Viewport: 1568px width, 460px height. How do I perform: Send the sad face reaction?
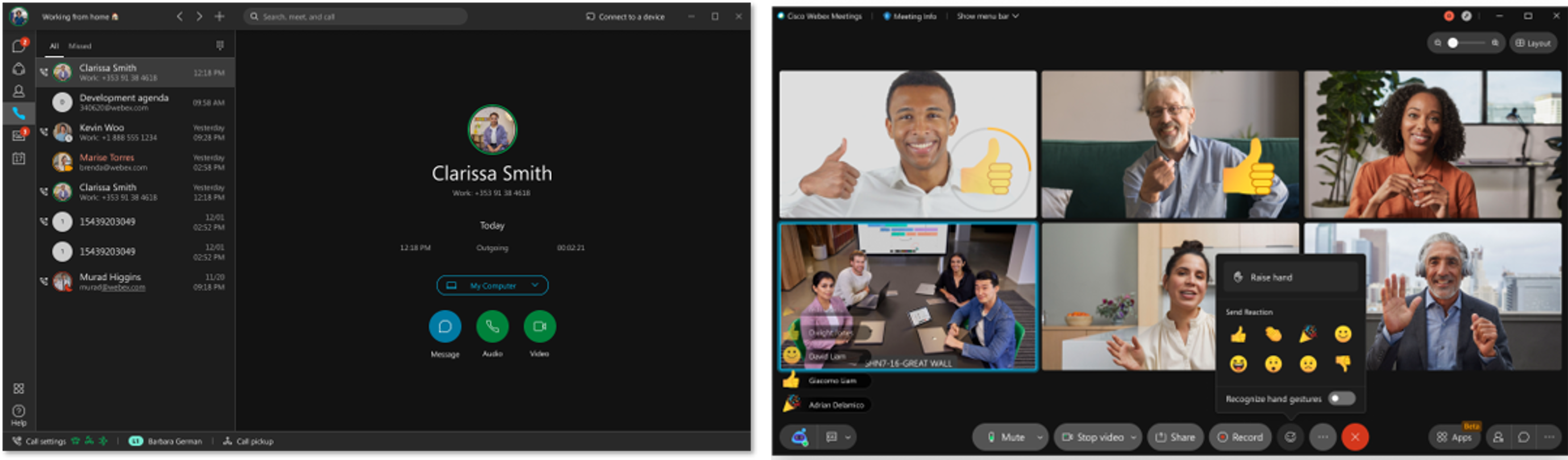1308,364
